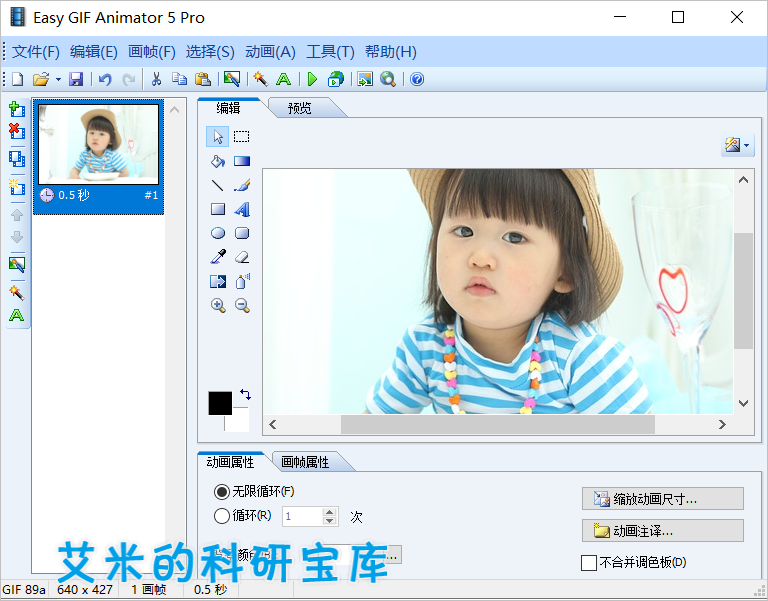Copy frame with the copy icon

pyautogui.click(x=179, y=79)
